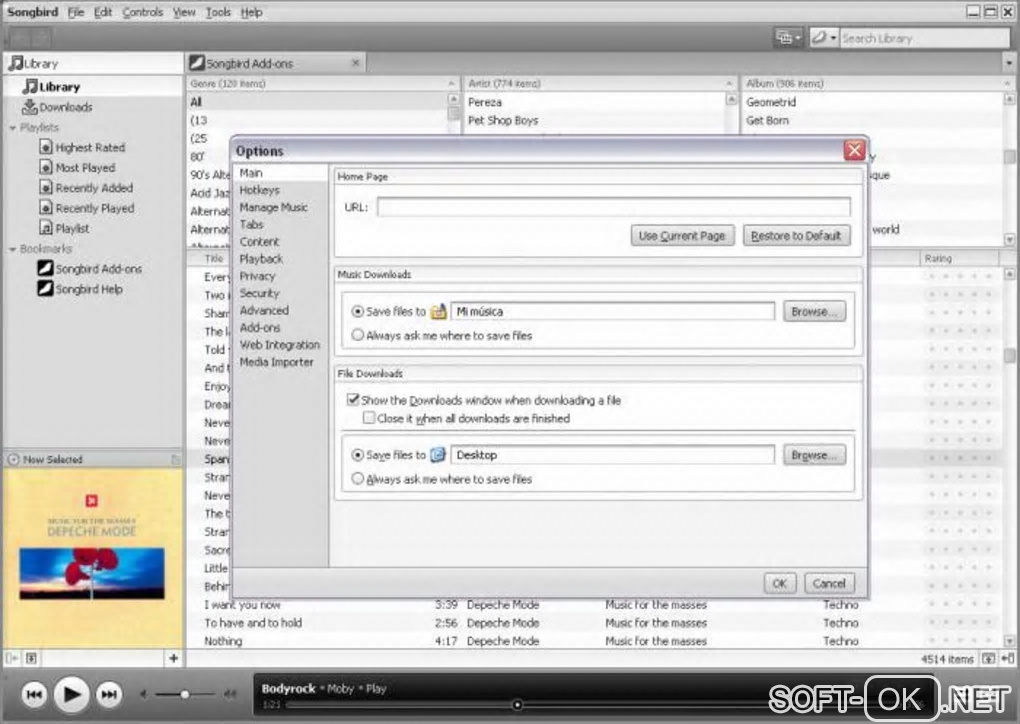Click the search engine selector icon
1020x724 pixels.
coord(824,38)
